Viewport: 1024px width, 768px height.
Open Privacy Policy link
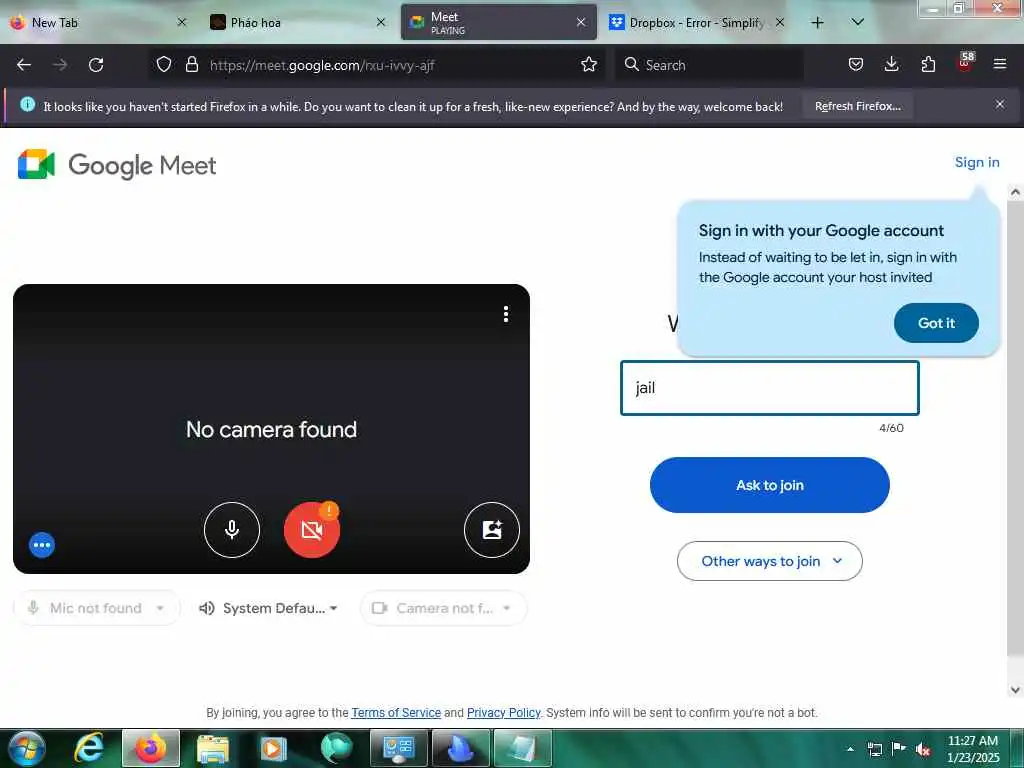(504, 712)
